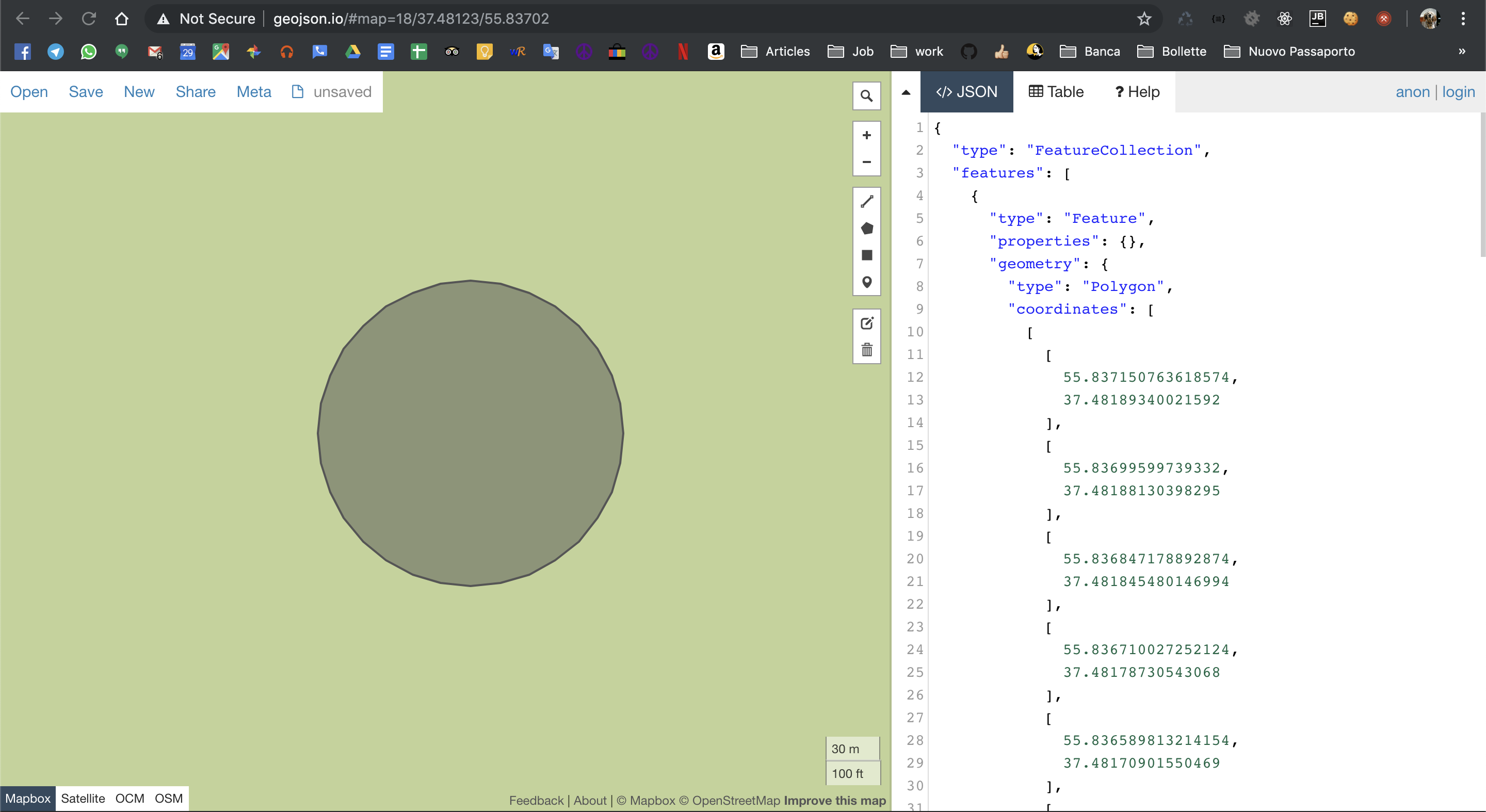The width and height of the screenshot is (1486, 812).
Task: Select the draw rectangle tool
Action: (866, 255)
